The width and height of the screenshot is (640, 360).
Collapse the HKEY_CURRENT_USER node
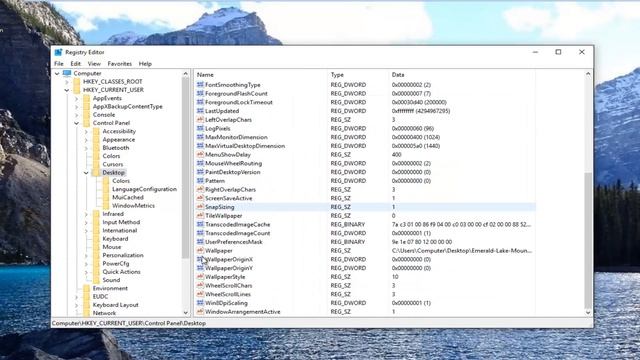click(x=67, y=90)
